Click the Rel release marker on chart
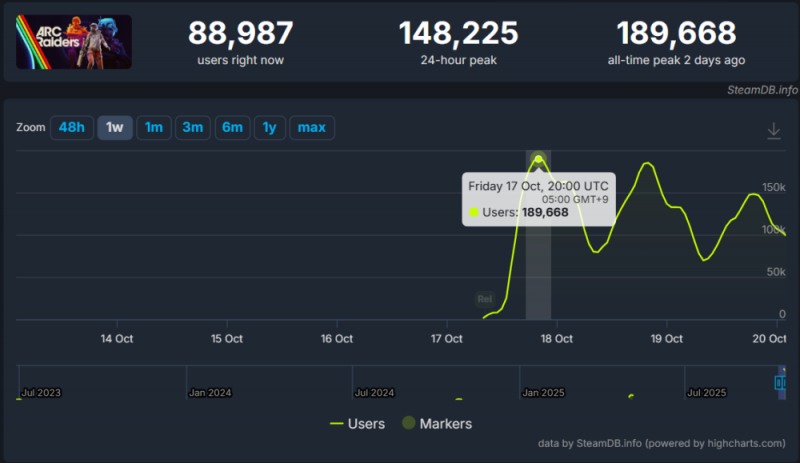800x463 pixels. [485, 299]
